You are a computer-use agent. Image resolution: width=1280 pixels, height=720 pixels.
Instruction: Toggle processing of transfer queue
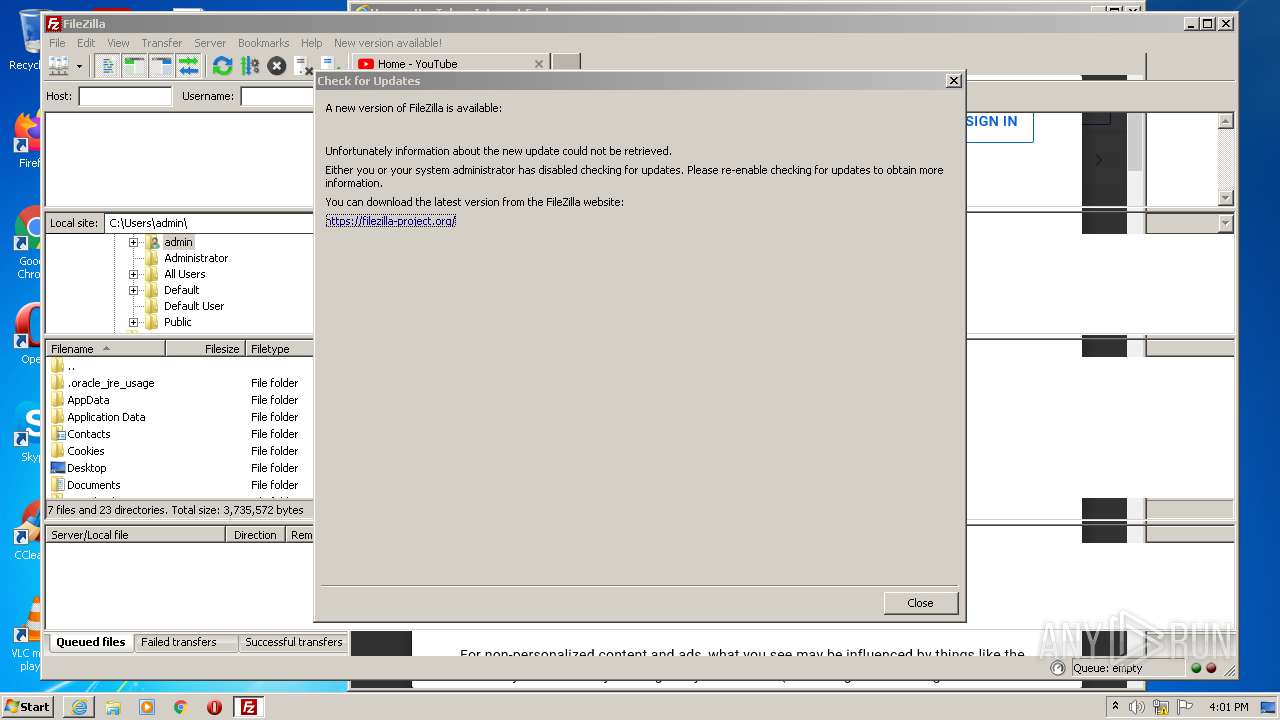point(250,66)
